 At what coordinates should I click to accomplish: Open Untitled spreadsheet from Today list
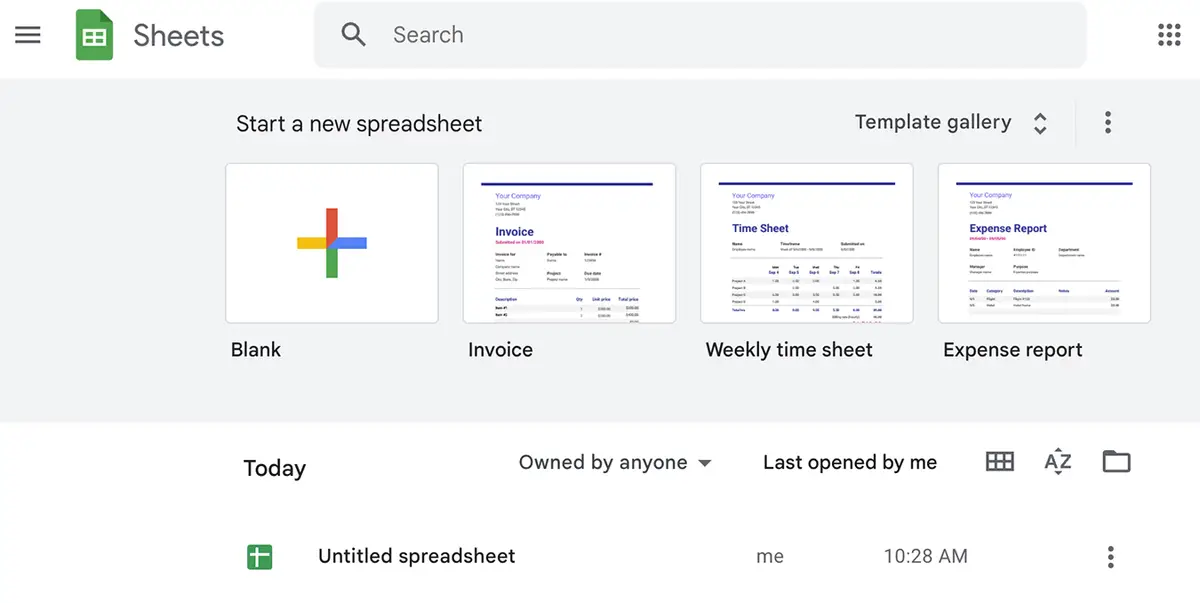pyautogui.click(x=416, y=556)
